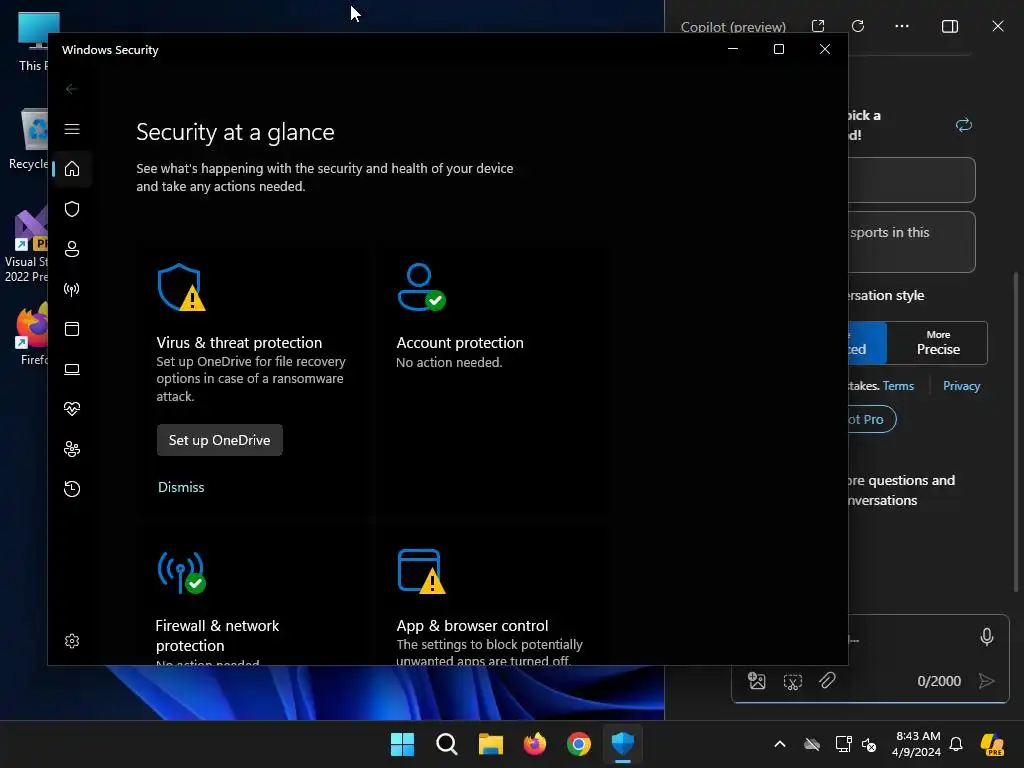The image size is (1024, 768).
Task: Open Firewall & network antenna icon in sidebar
Action: (x=72, y=289)
